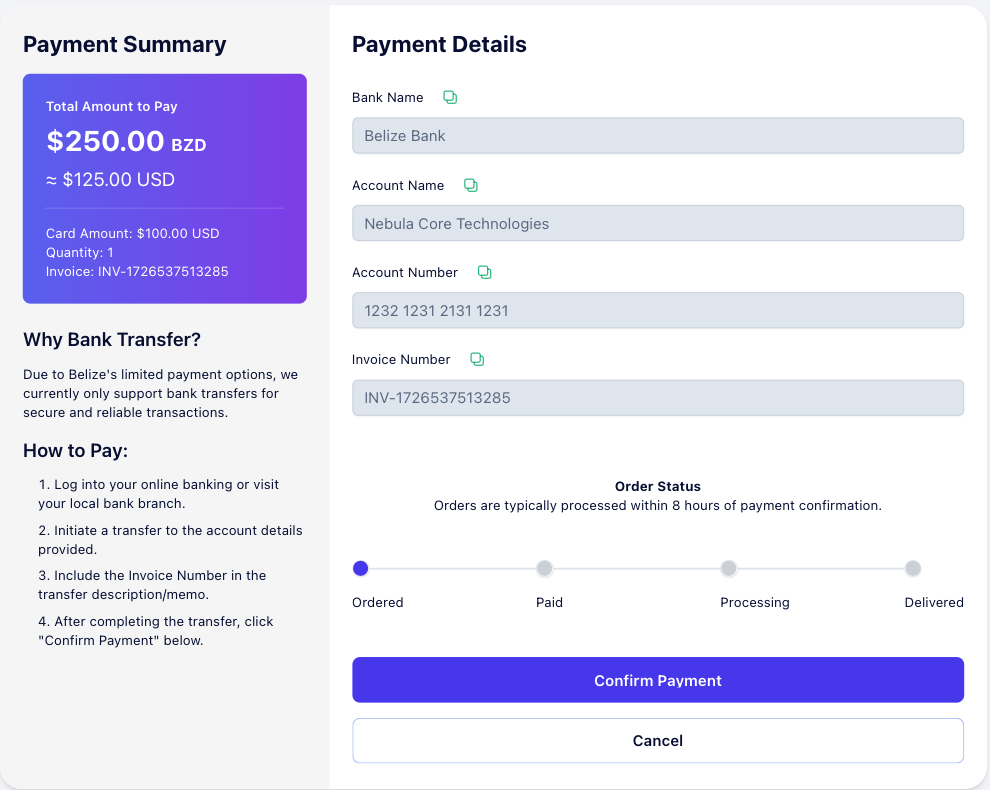This screenshot has width=990, height=790.
Task: Click the blue Ordered status dot
Action: coord(361,568)
